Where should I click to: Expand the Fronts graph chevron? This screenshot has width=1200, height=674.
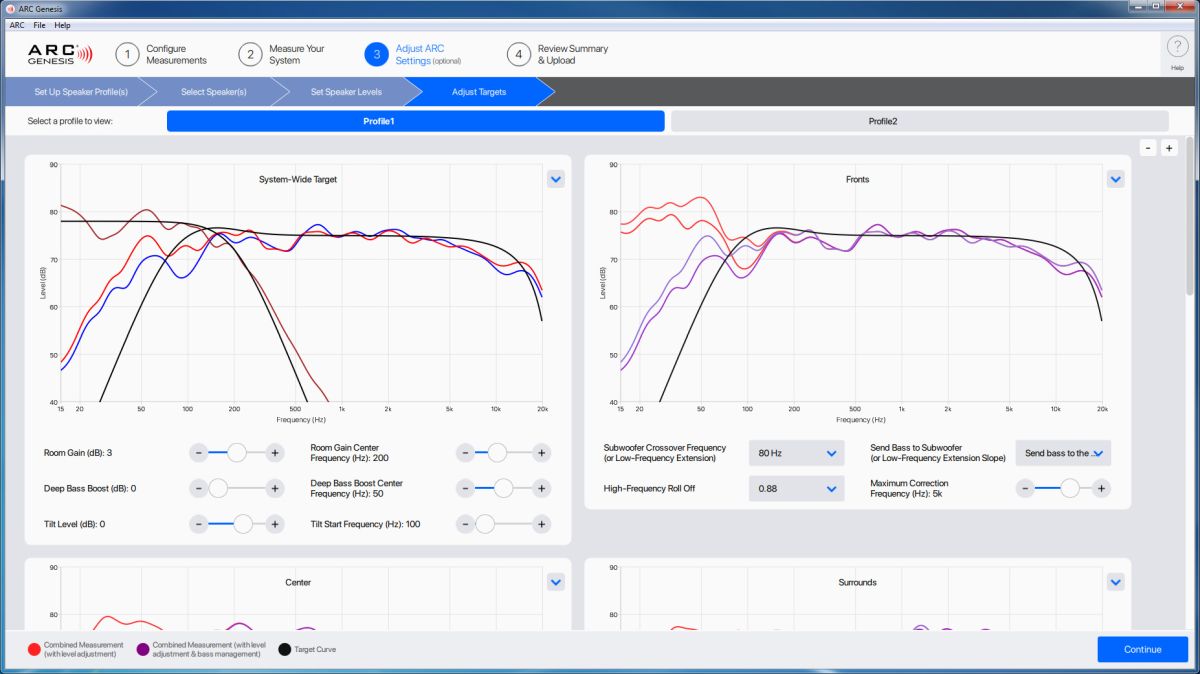point(1116,179)
